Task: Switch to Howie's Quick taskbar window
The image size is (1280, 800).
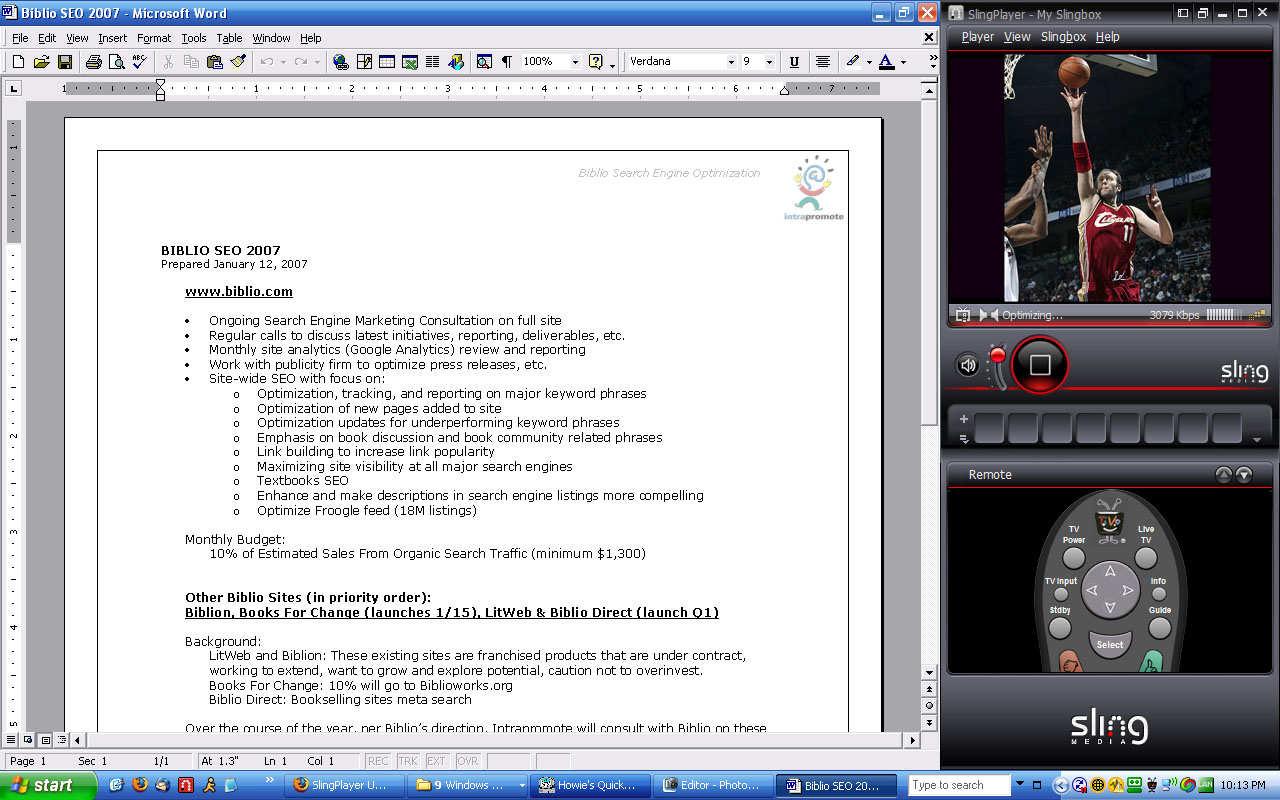Action: pos(592,785)
